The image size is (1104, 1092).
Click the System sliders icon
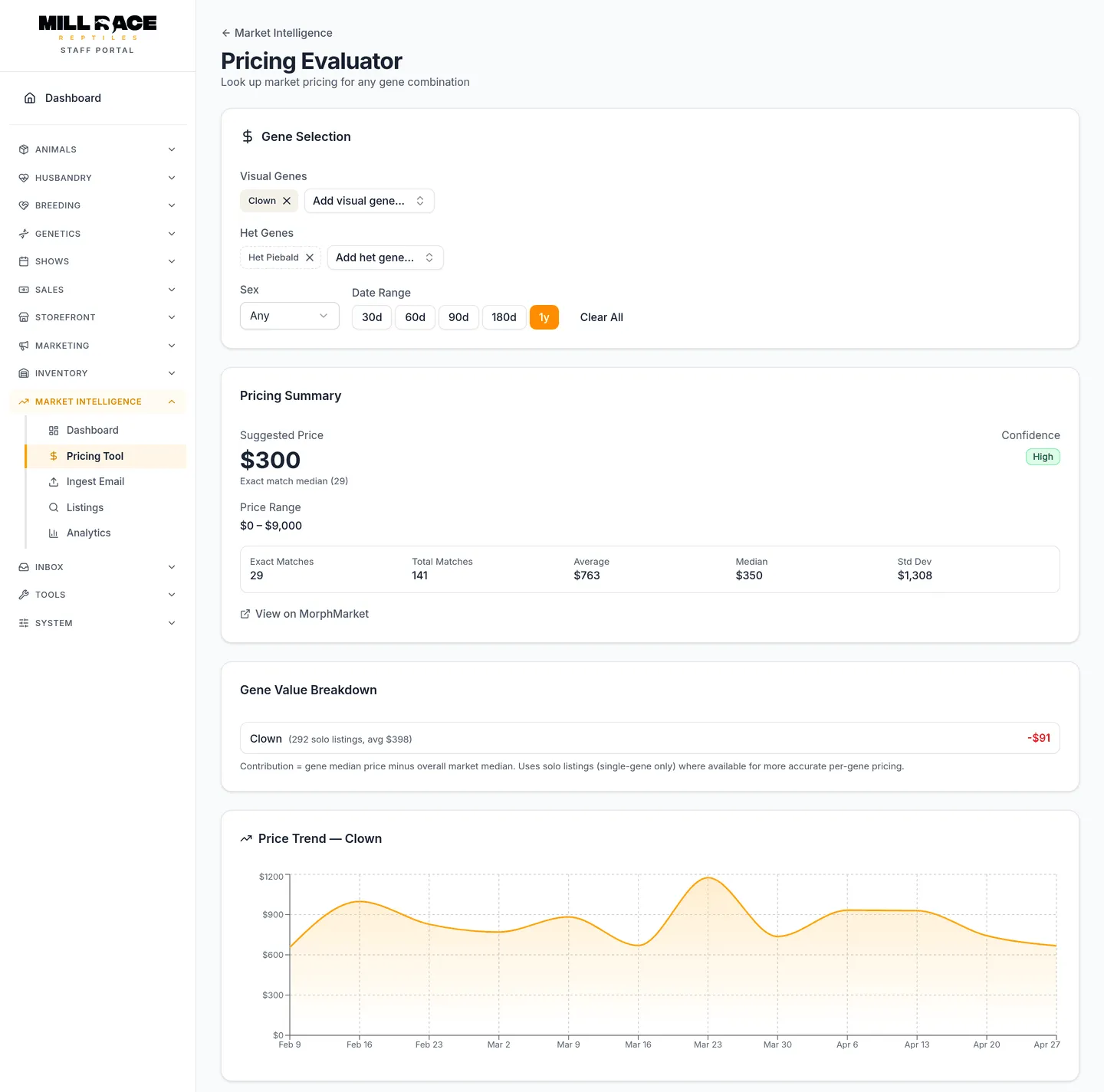click(24, 623)
